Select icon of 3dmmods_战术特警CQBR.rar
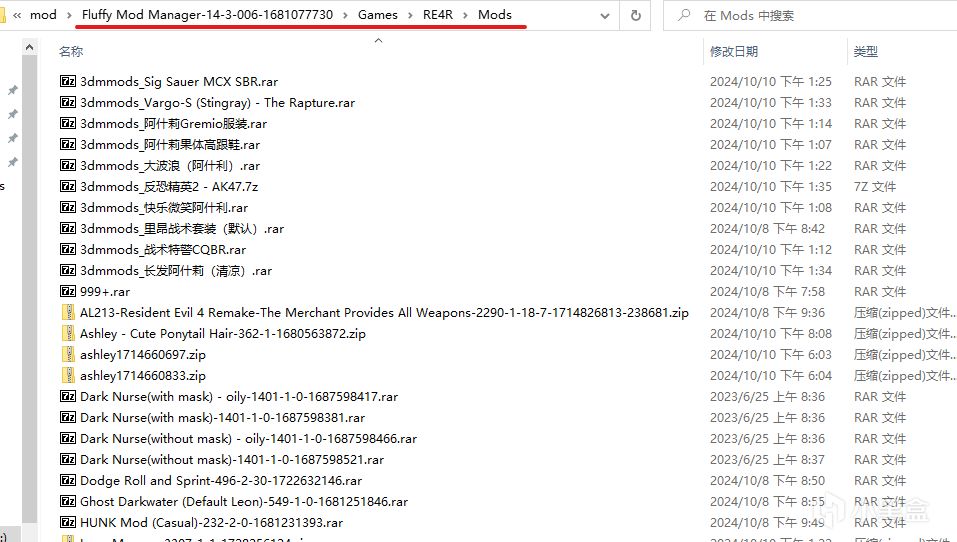This screenshot has height=542, width=957. pyautogui.click(x=68, y=249)
